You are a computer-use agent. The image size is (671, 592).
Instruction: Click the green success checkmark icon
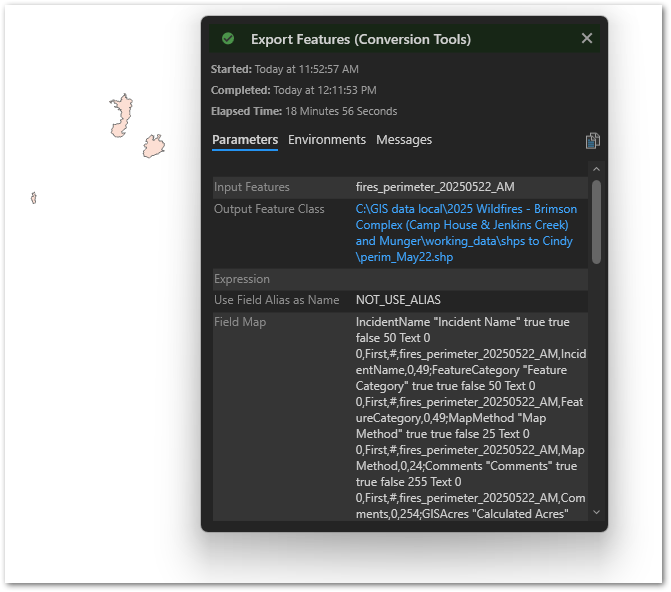tap(228, 39)
